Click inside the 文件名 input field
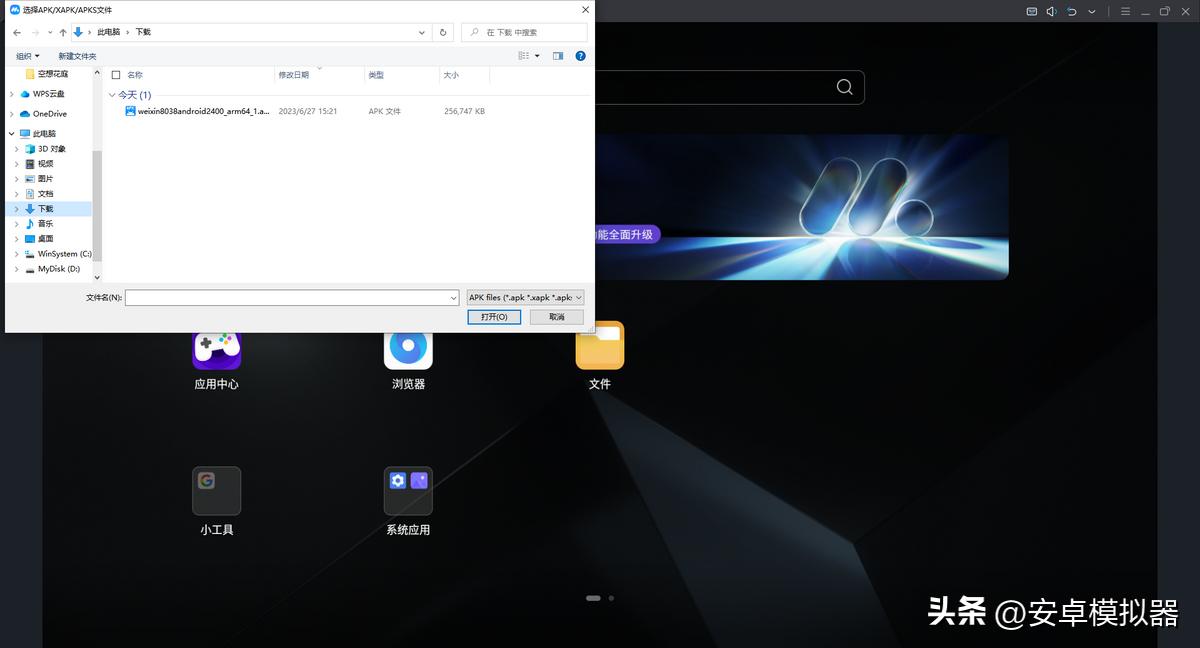This screenshot has width=1200, height=648. pyautogui.click(x=290, y=297)
